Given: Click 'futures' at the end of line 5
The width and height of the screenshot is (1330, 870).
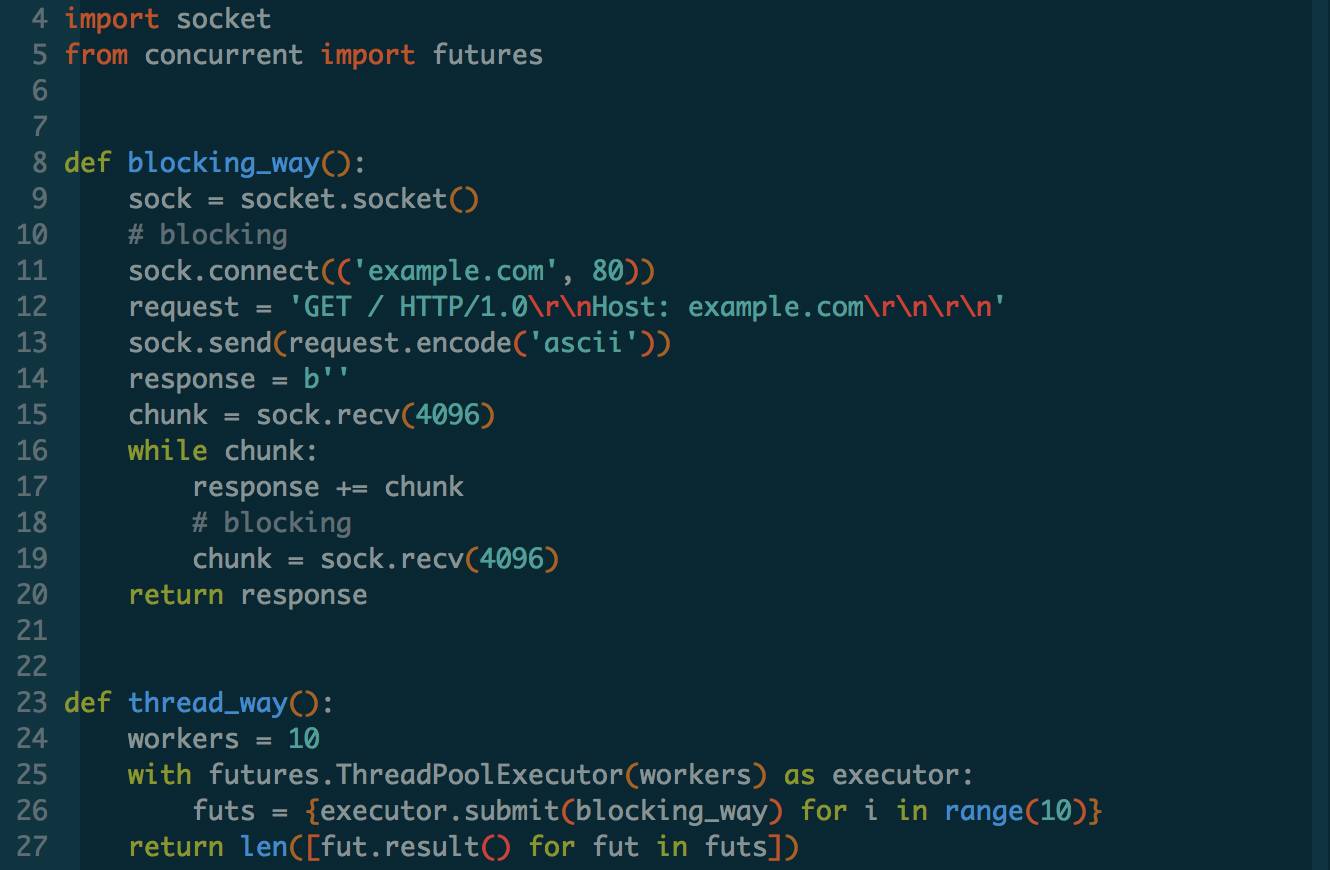Looking at the screenshot, I should point(487,55).
